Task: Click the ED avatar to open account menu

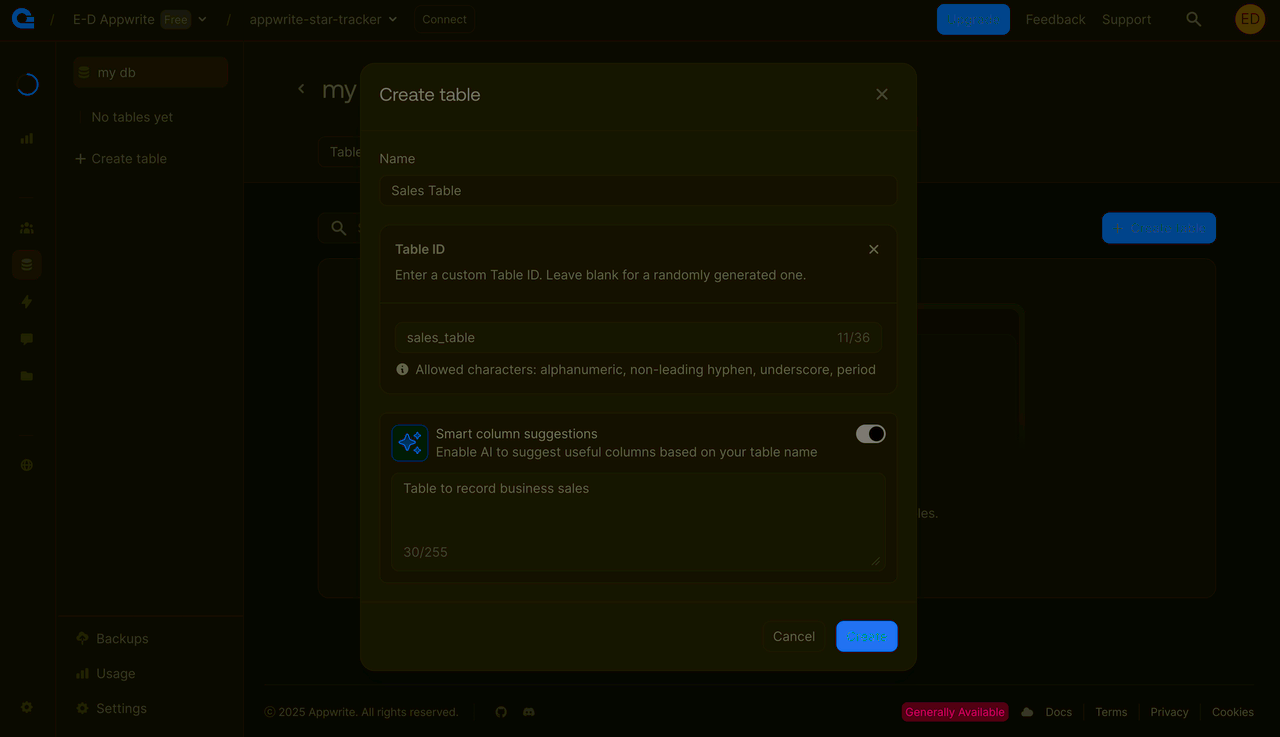Action: 1249,18
